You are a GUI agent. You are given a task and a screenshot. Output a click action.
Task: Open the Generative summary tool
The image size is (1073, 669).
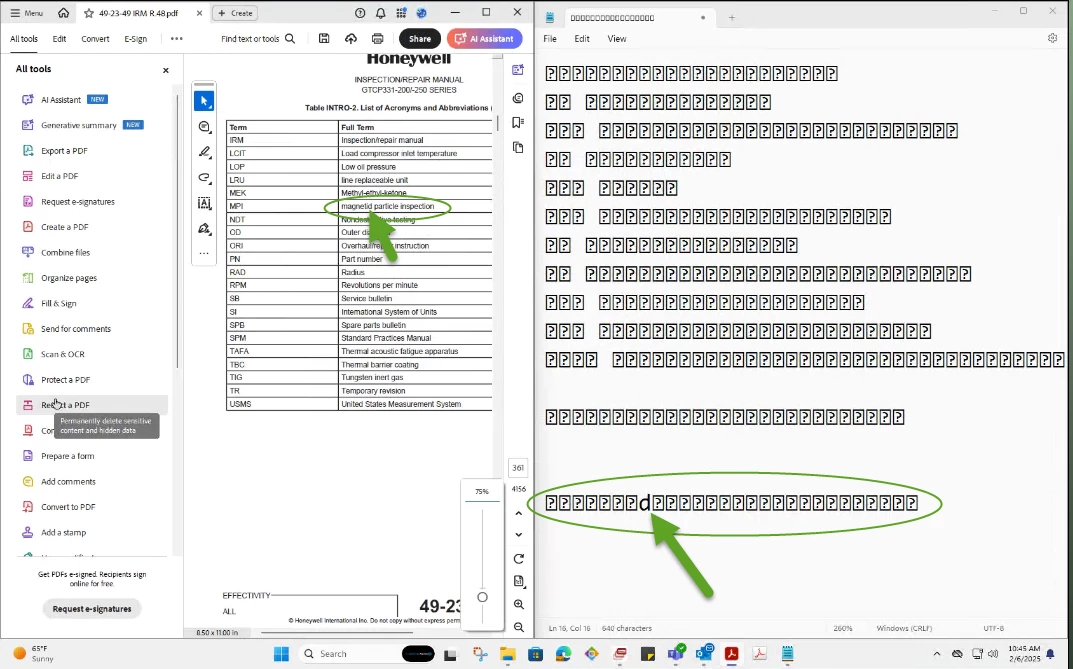79,125
